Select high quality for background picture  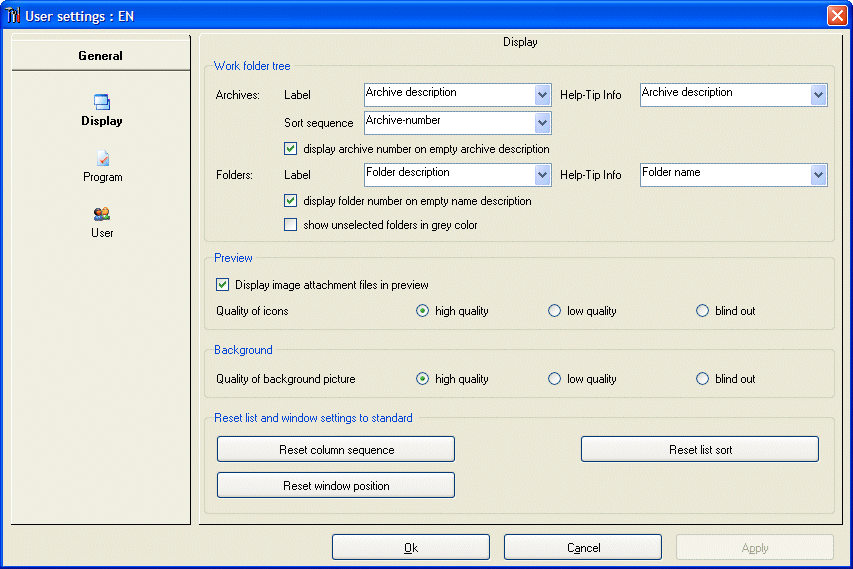422,379
